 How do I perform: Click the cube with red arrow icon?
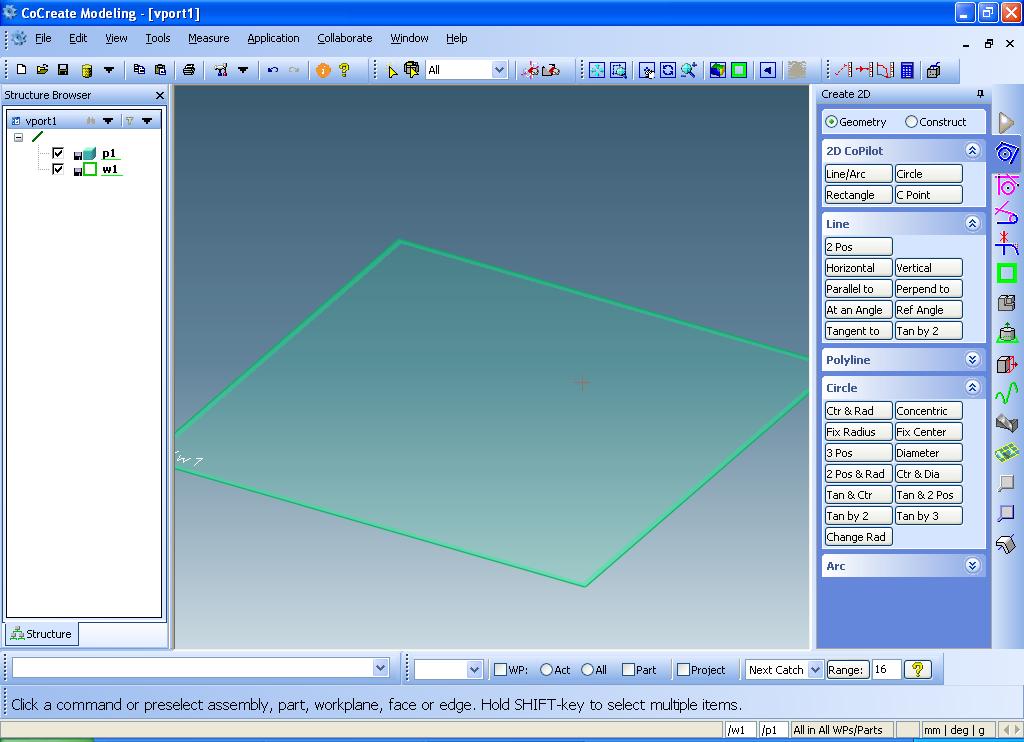click(x=1006, y=363)
